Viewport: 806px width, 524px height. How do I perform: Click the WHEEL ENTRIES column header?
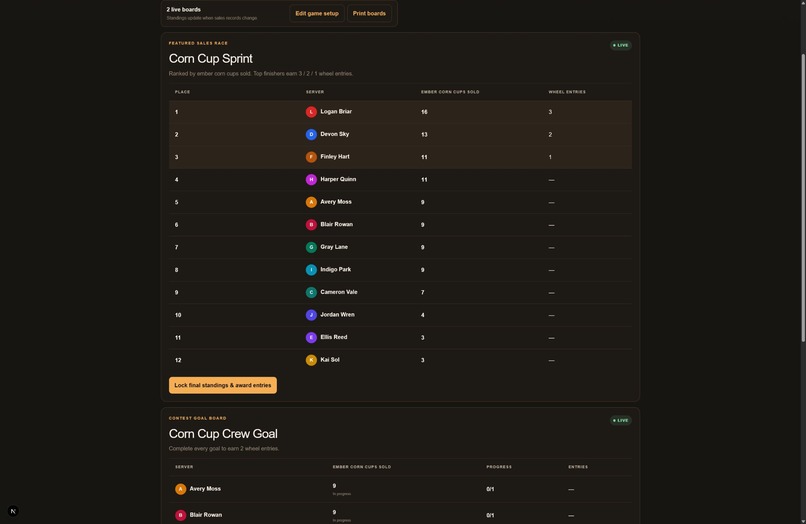(x=567, y=92)
